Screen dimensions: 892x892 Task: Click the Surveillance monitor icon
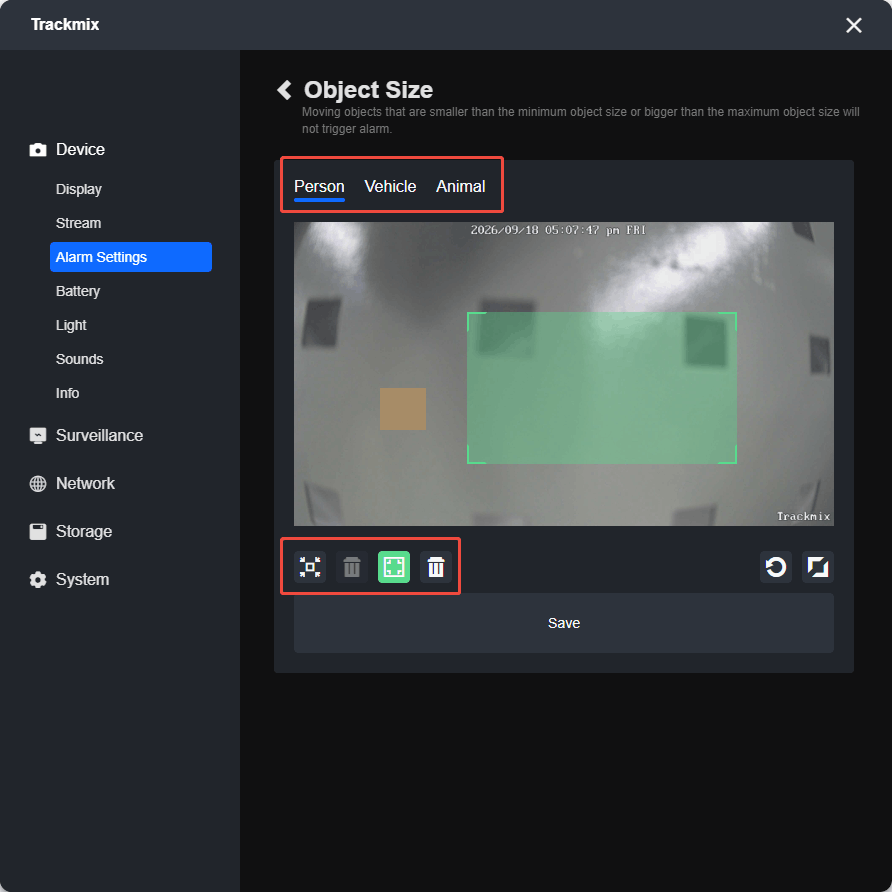(x=38, y=436)
